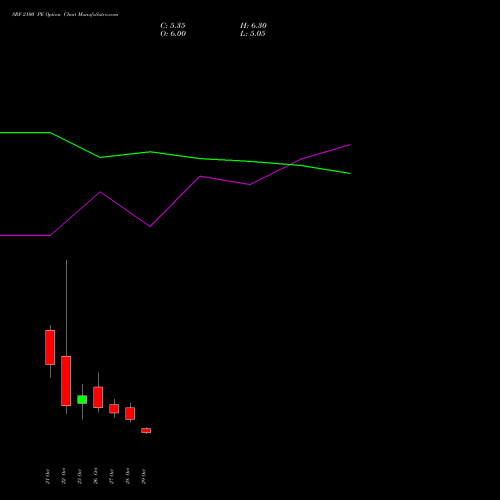Select the first red candle for 21 Oct
This screenshot has width=500, height=500.
click(x=50, y=347)
